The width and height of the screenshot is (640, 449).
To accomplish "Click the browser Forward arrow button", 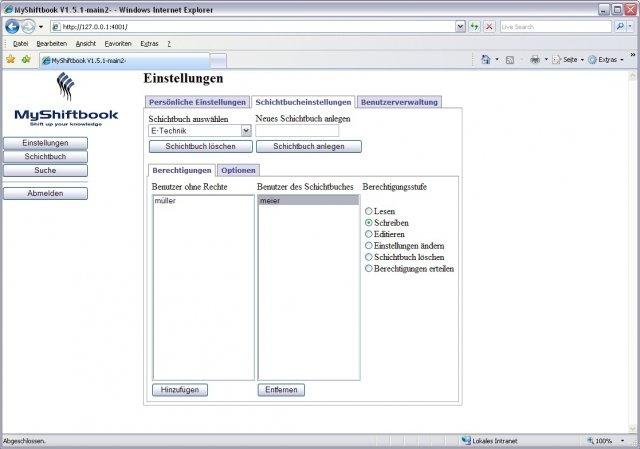I will coord(28,27).
